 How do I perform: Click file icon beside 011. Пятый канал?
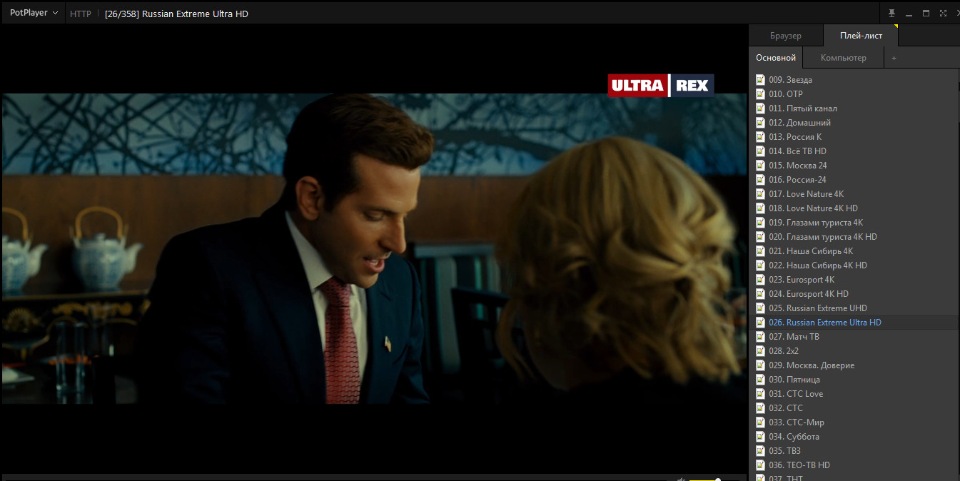tap(760, 108)
